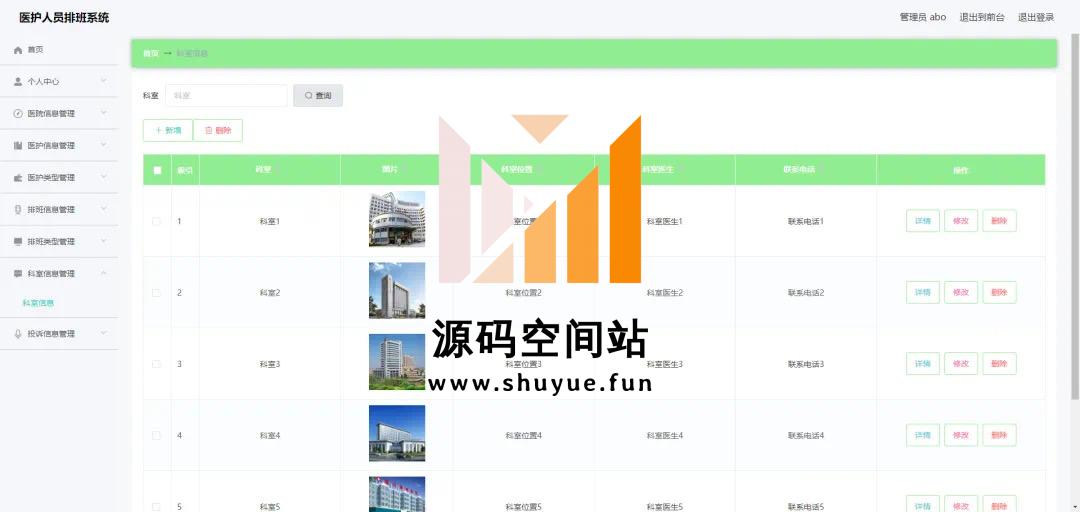Go to 首页 via the breadcrumb

coord(150,53)
